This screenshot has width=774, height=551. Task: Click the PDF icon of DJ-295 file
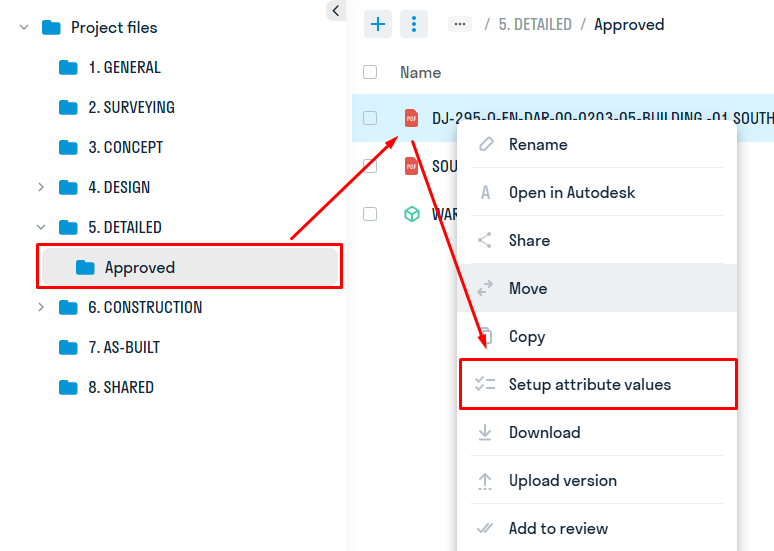(411, 118)
